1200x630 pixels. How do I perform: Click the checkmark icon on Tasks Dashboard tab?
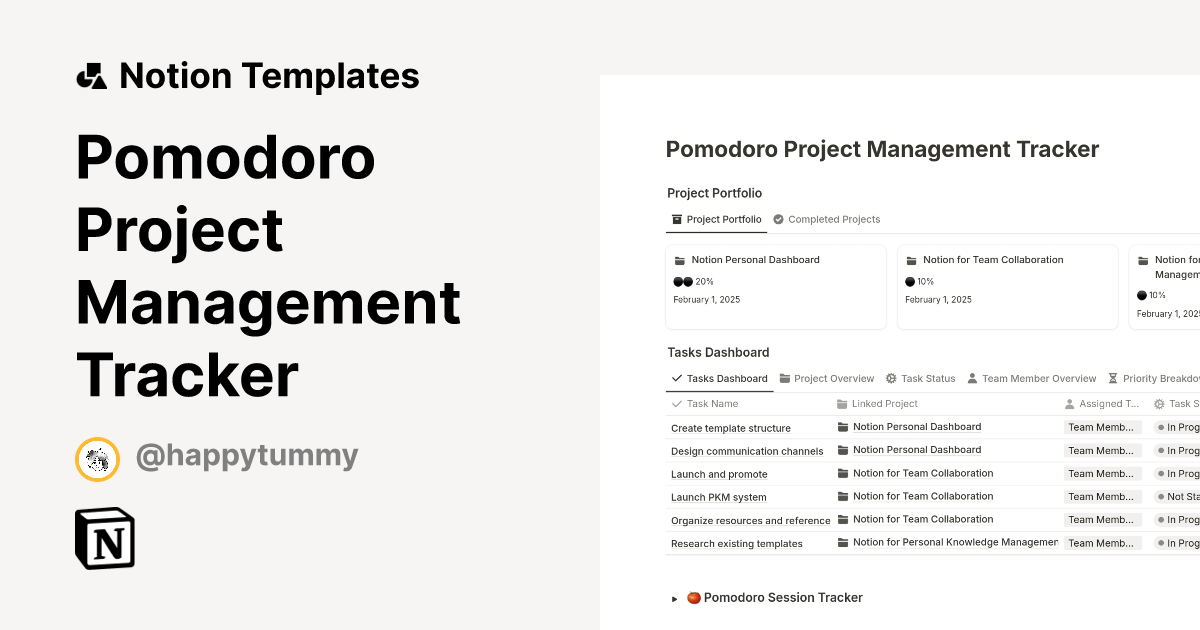click(x=677, y=378)
